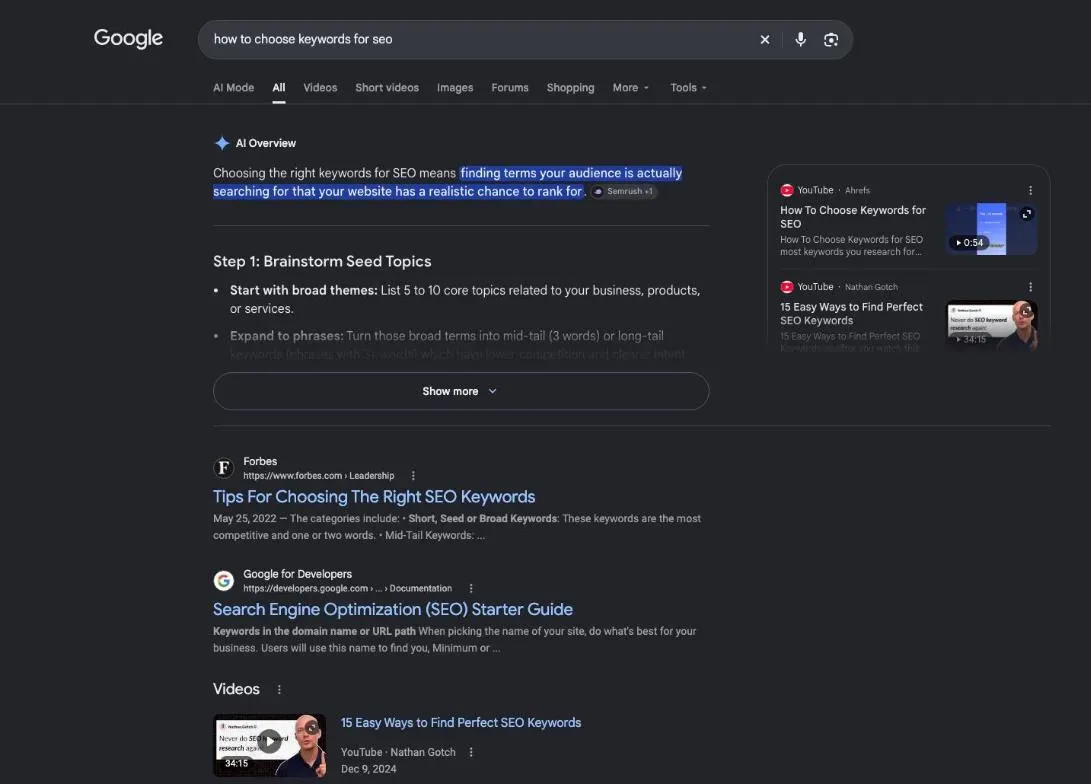Screen dimensions: 1091x784
Task: Click the Start with broad themes bullet
Action: click(x=465, y=300)
